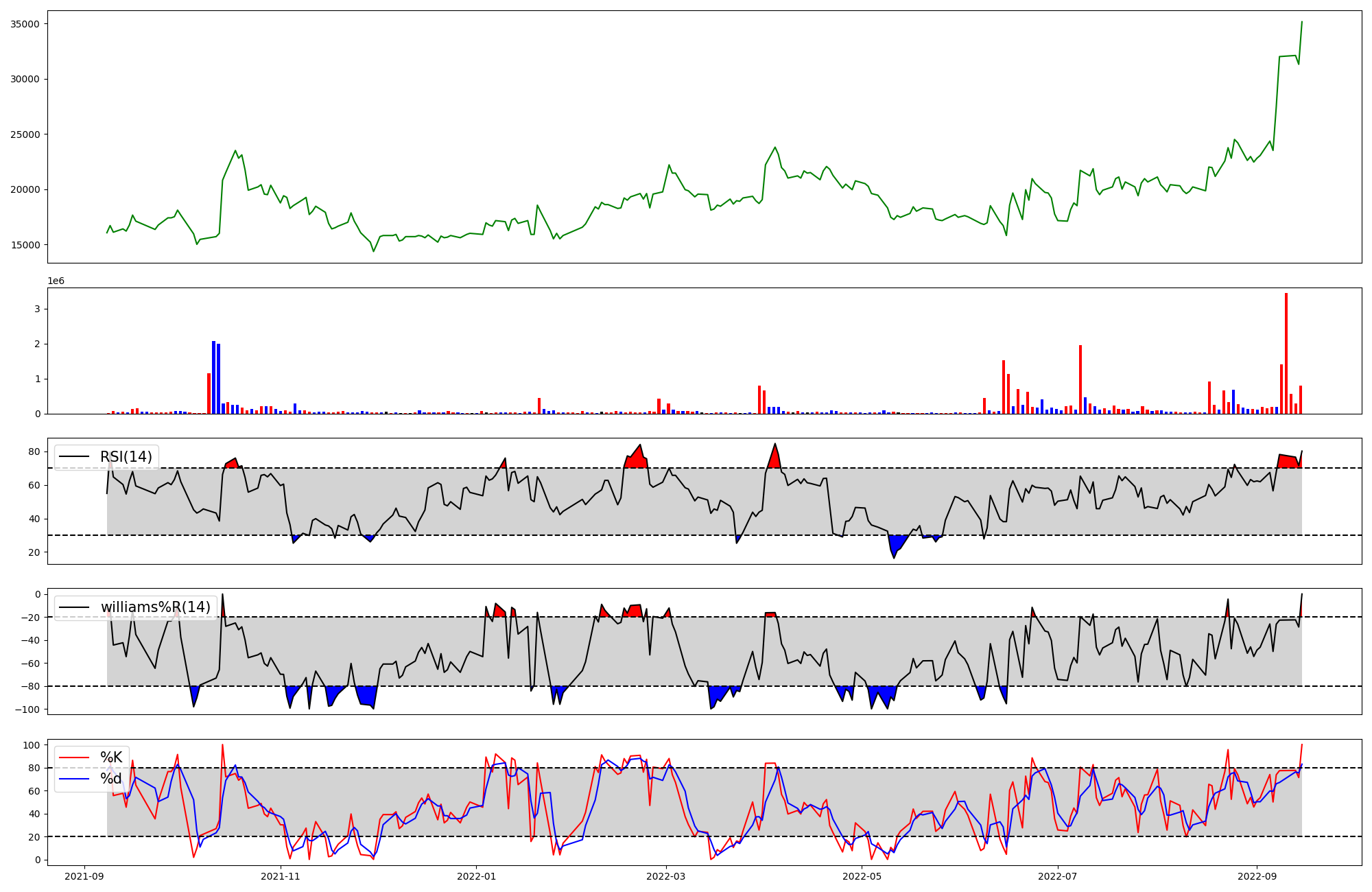Click the 1e6 volume scale label

point(56,281)
